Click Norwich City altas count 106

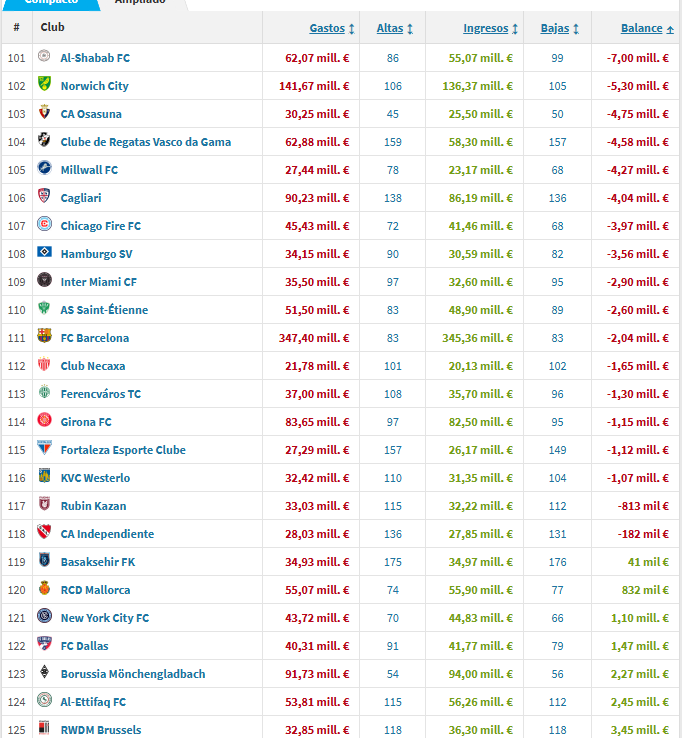(393, 86)
